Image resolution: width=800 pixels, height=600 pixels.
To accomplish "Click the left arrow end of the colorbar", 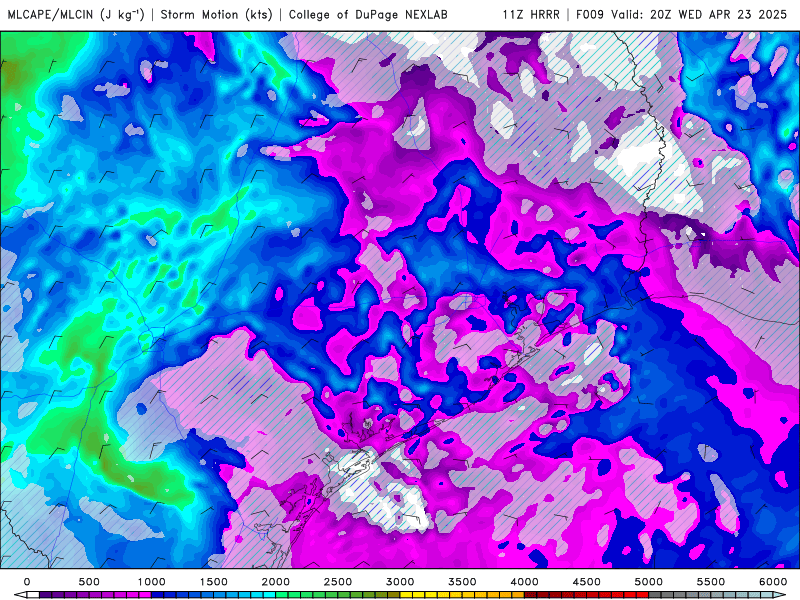I will coord(19,595).
